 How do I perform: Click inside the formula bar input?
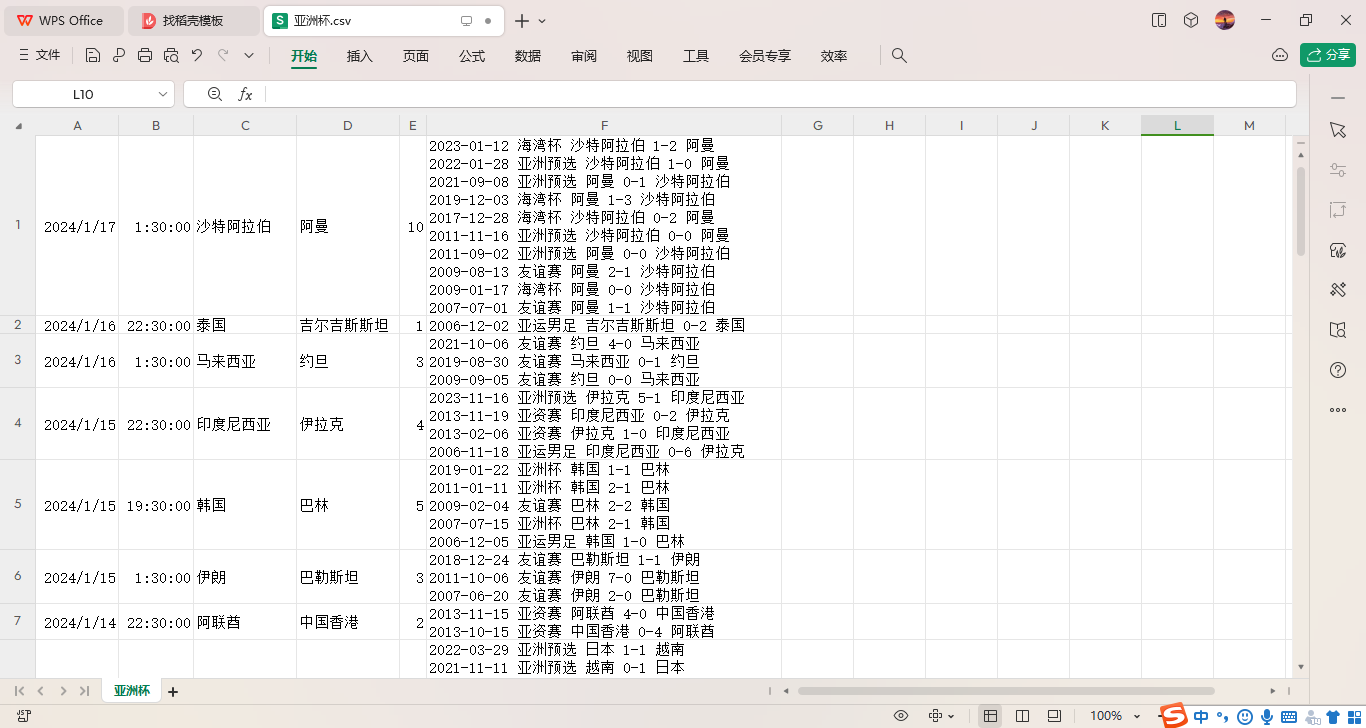(780, 94)
